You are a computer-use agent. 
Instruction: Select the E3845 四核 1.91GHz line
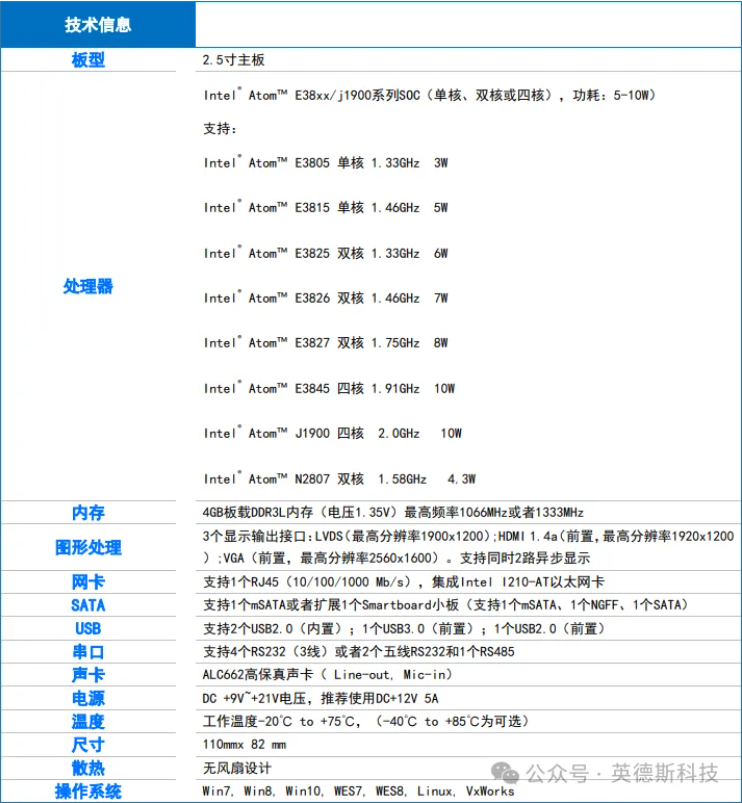pyautogui.click(x=329, y=388)
